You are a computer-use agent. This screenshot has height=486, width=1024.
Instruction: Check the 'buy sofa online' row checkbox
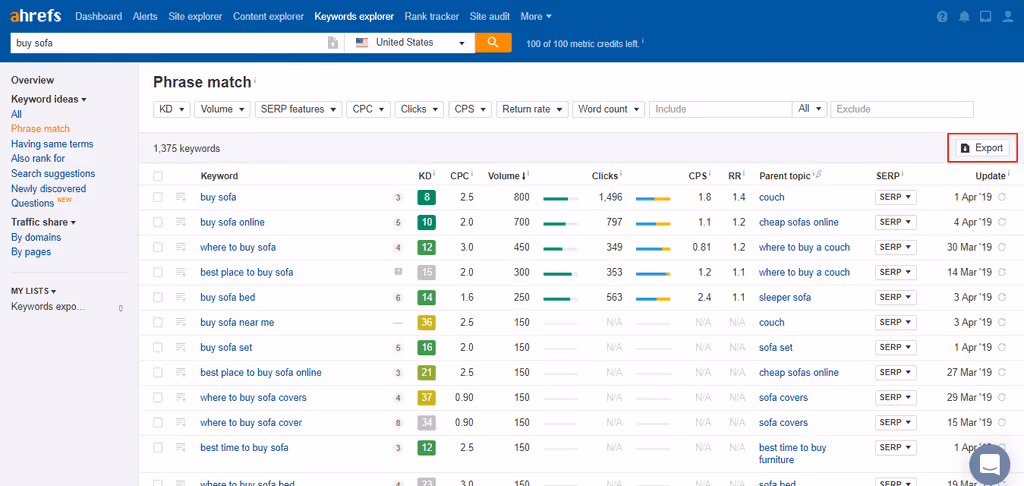[x=157, y=222]
